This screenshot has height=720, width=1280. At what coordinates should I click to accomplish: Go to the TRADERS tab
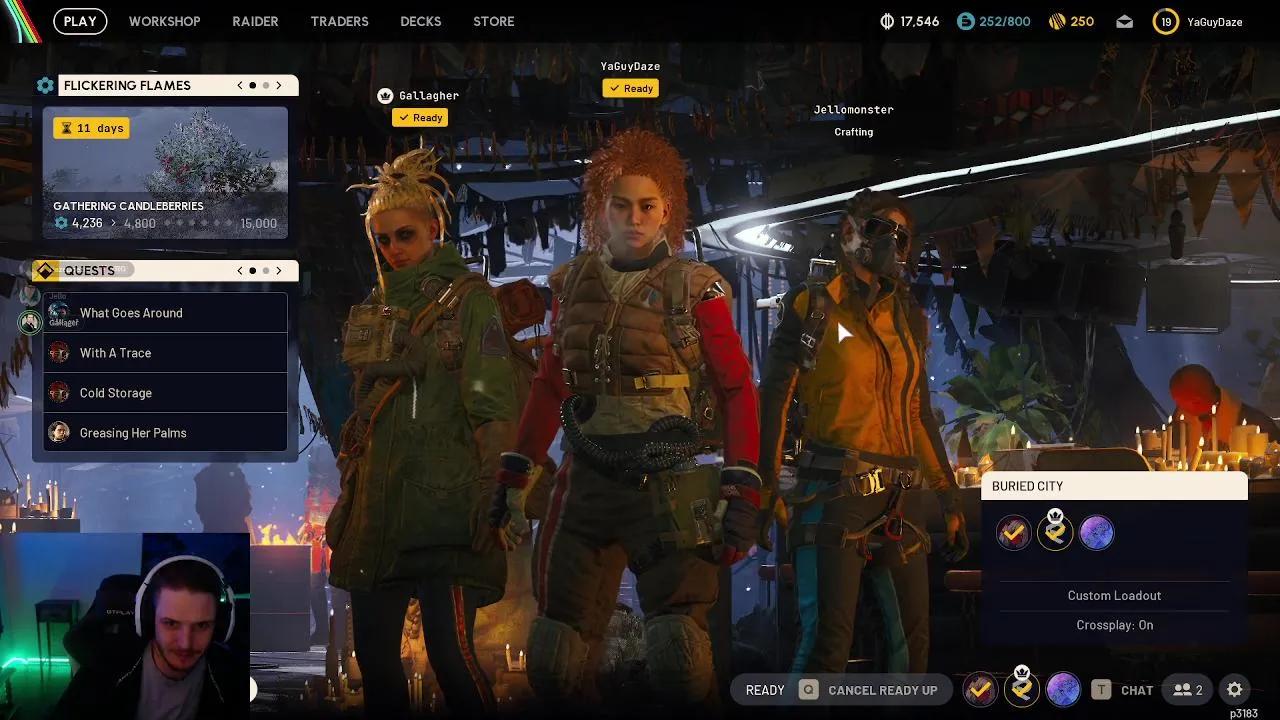pos(339,21)
